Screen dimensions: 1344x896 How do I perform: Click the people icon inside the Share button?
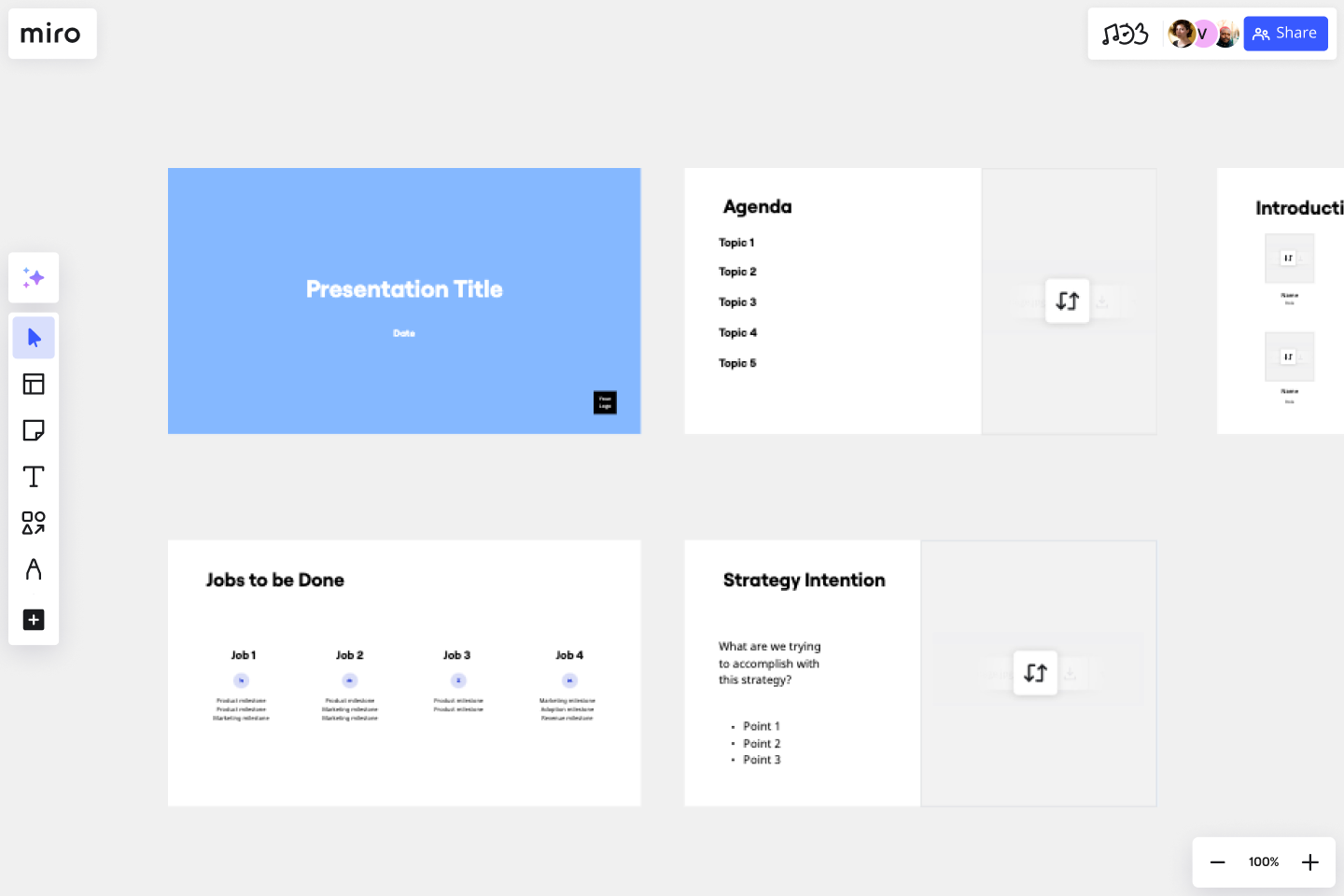point(1260,33)
